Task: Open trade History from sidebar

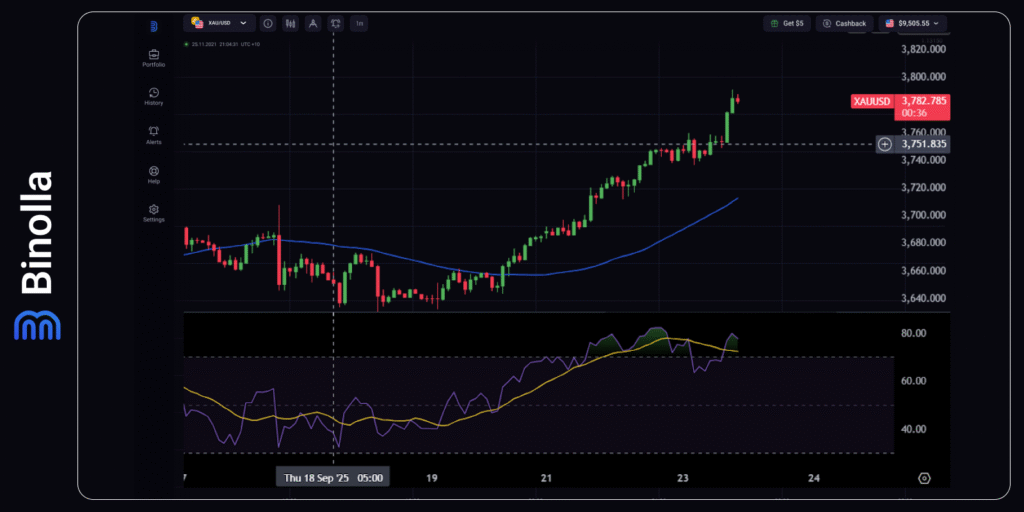Action: (154, 96)
